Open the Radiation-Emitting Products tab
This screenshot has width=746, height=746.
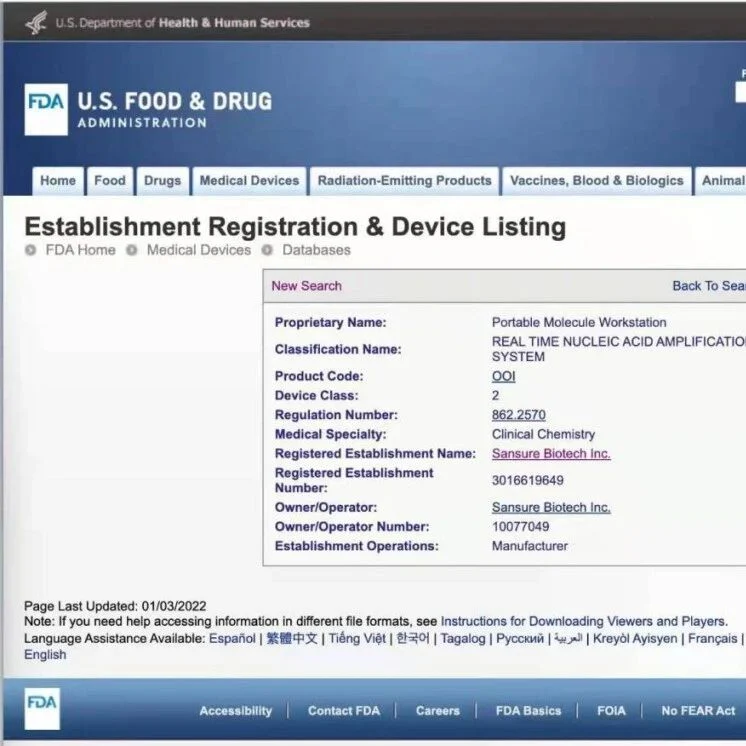coord(404,181)
